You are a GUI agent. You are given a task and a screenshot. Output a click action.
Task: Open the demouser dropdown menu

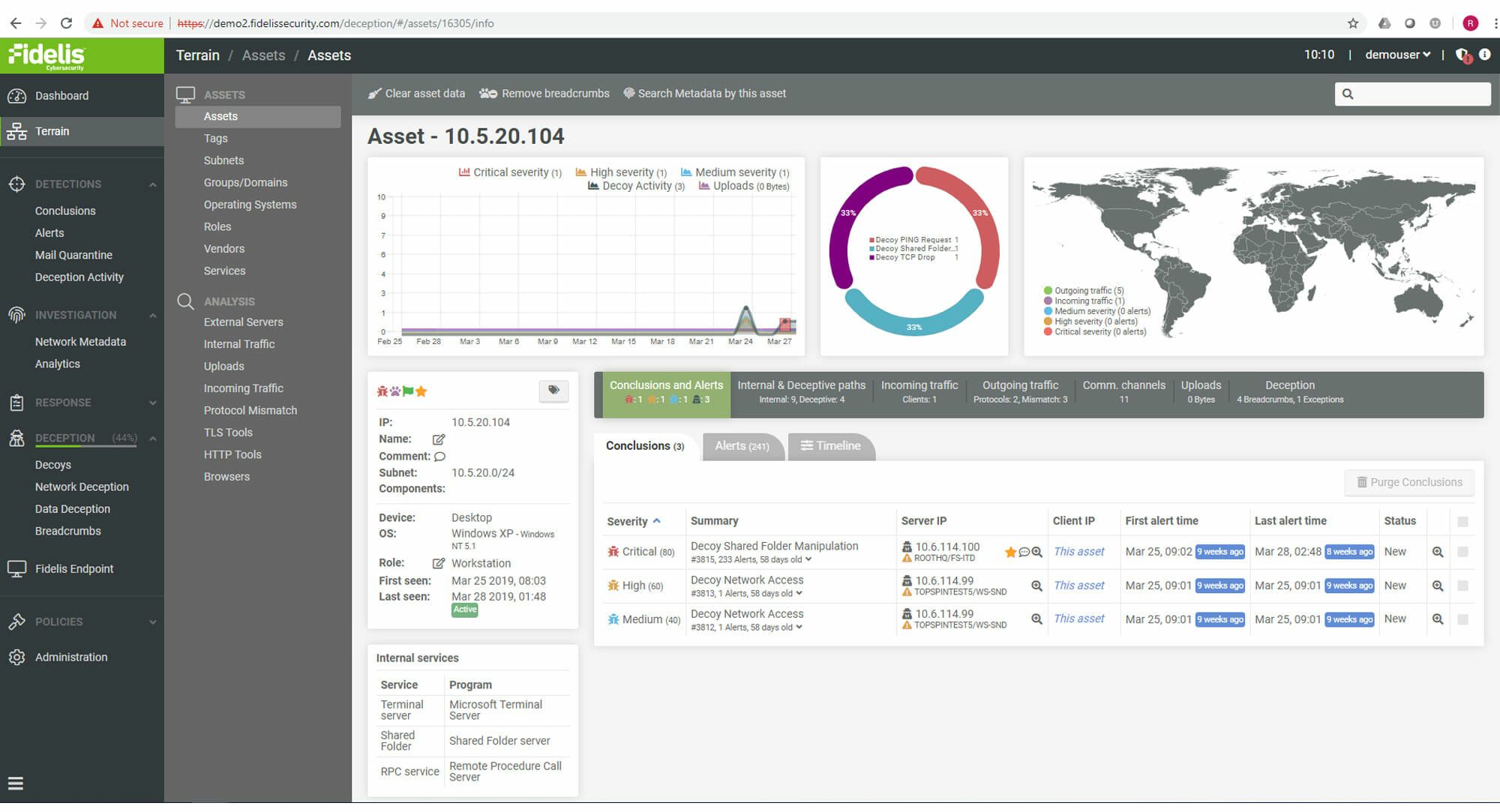[1397, 55]
